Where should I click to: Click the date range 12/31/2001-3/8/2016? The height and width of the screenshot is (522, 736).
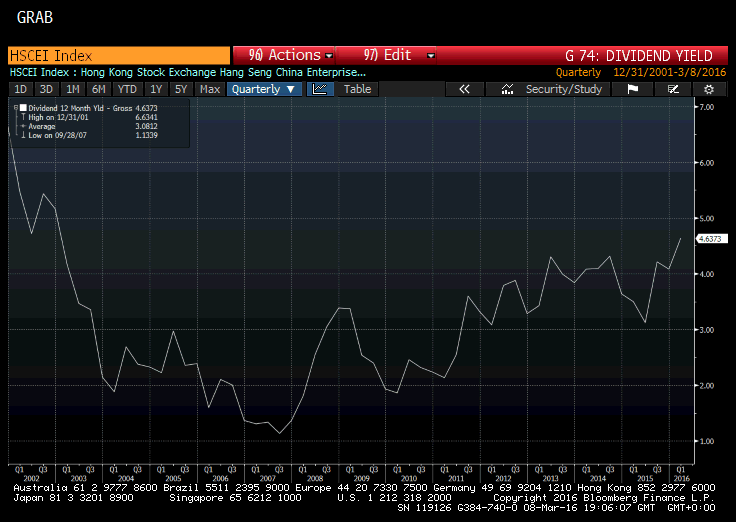669,72
